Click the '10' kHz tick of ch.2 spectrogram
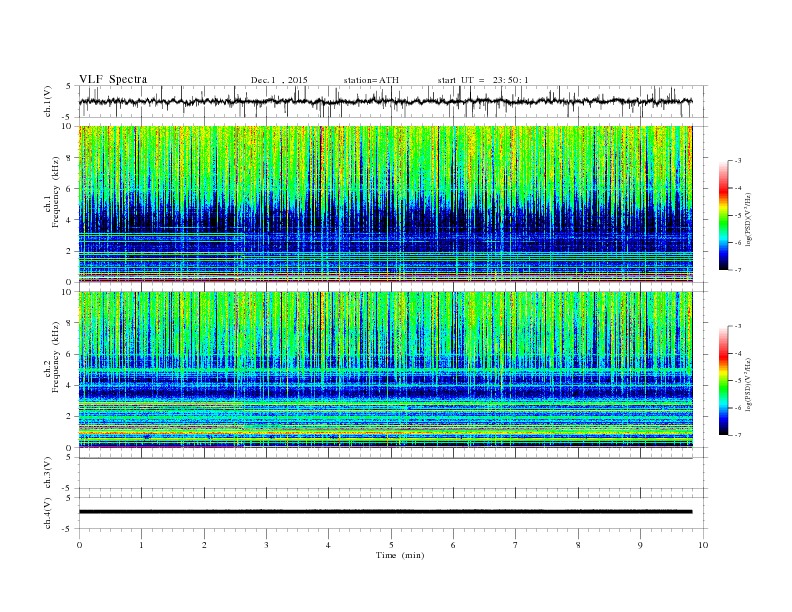This screenshot has width=792, height=612. (67, 292)
